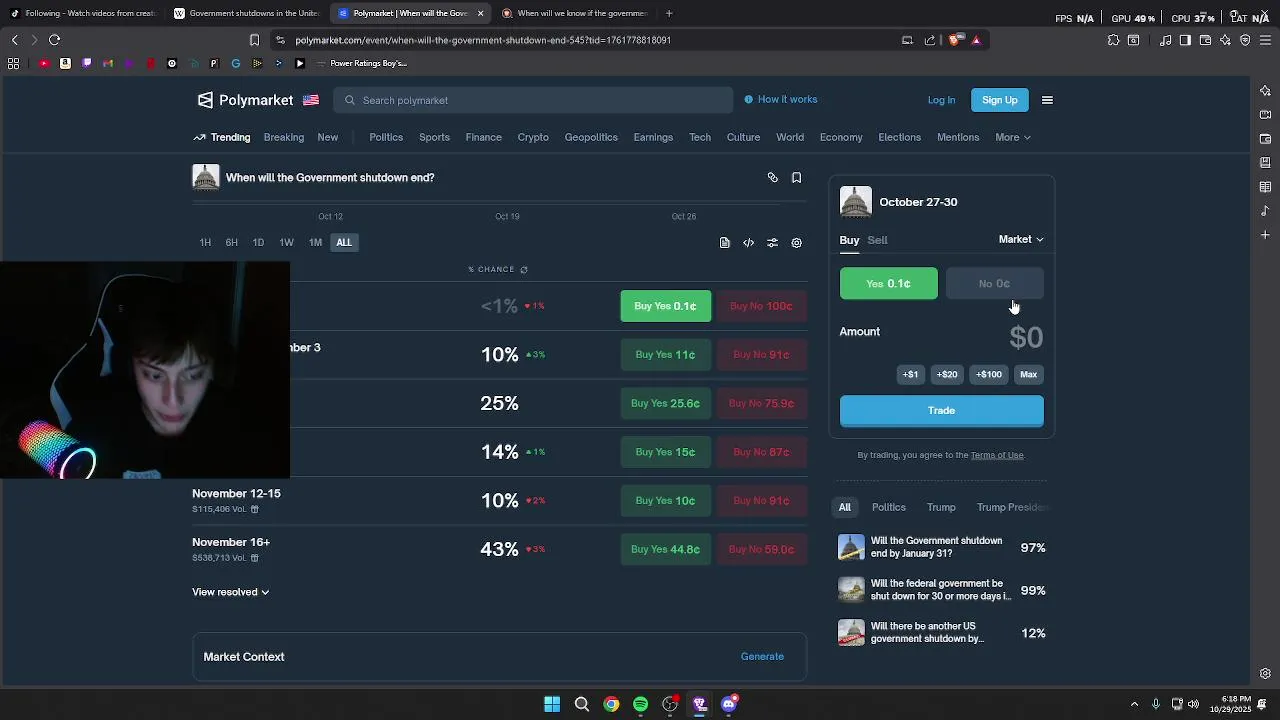
Task: Open the hamburger menu beside Sign Up
Action: pyautogui.click(x=1047, y=100)
